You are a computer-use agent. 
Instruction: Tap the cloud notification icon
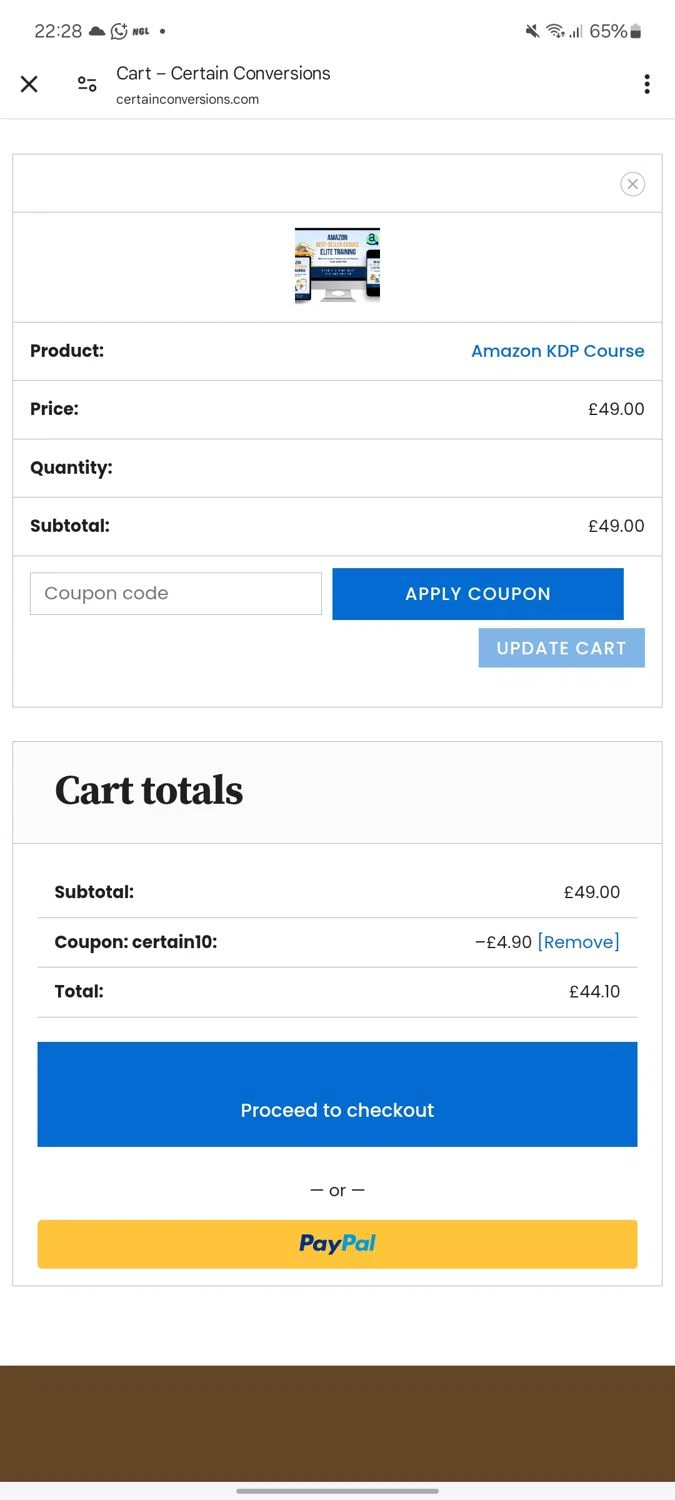[97, 31]
